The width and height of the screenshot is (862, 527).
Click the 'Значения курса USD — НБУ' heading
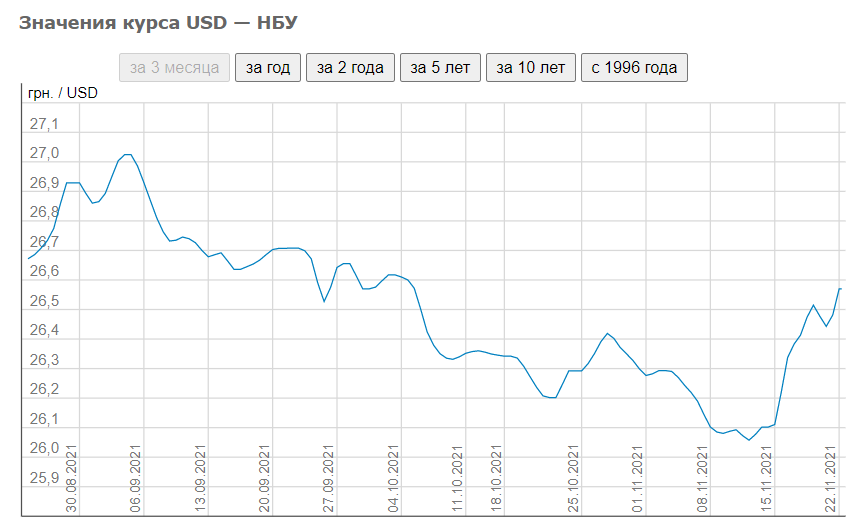point(158,22)
